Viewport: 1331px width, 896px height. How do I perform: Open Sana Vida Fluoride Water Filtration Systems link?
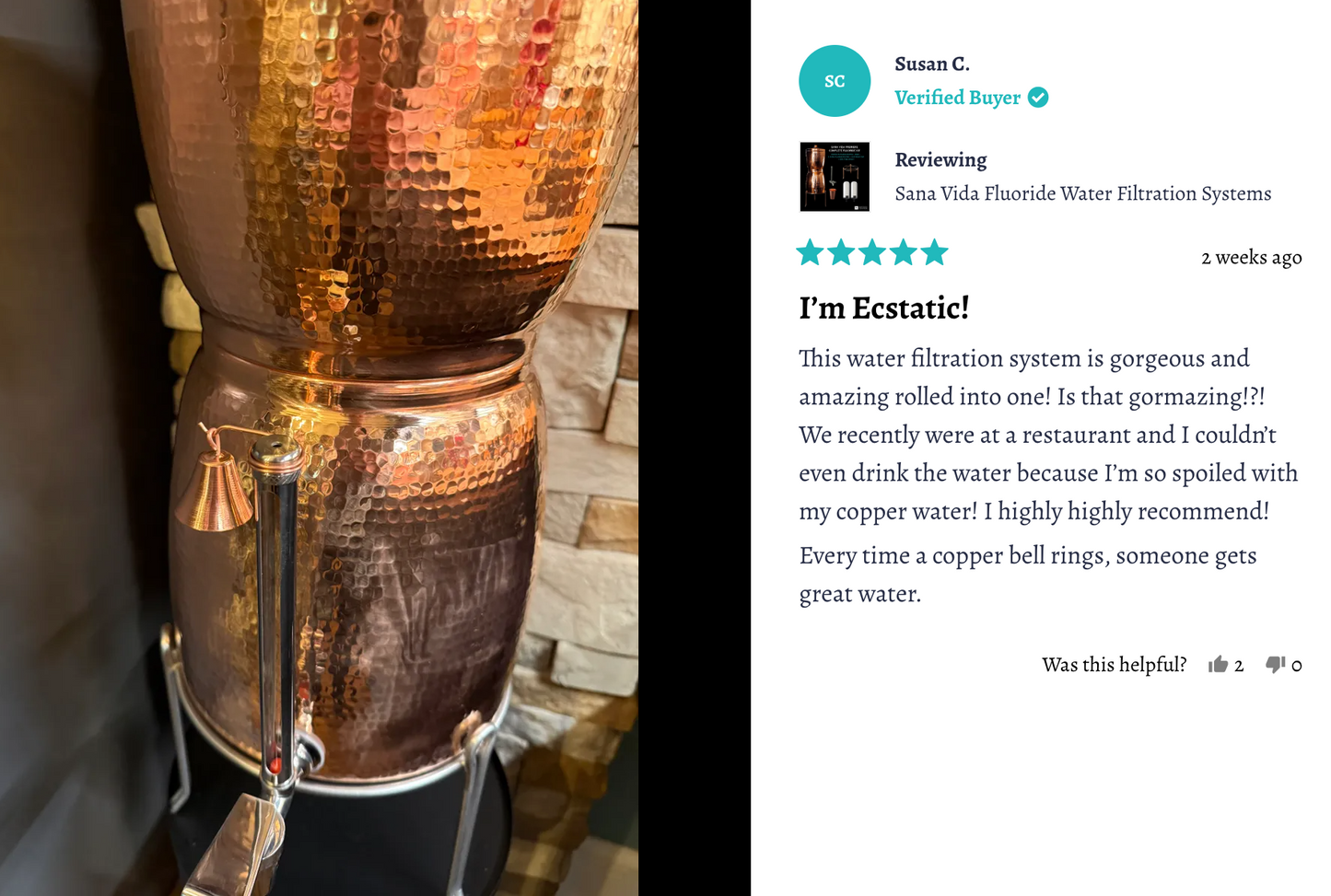[1083, 193]
